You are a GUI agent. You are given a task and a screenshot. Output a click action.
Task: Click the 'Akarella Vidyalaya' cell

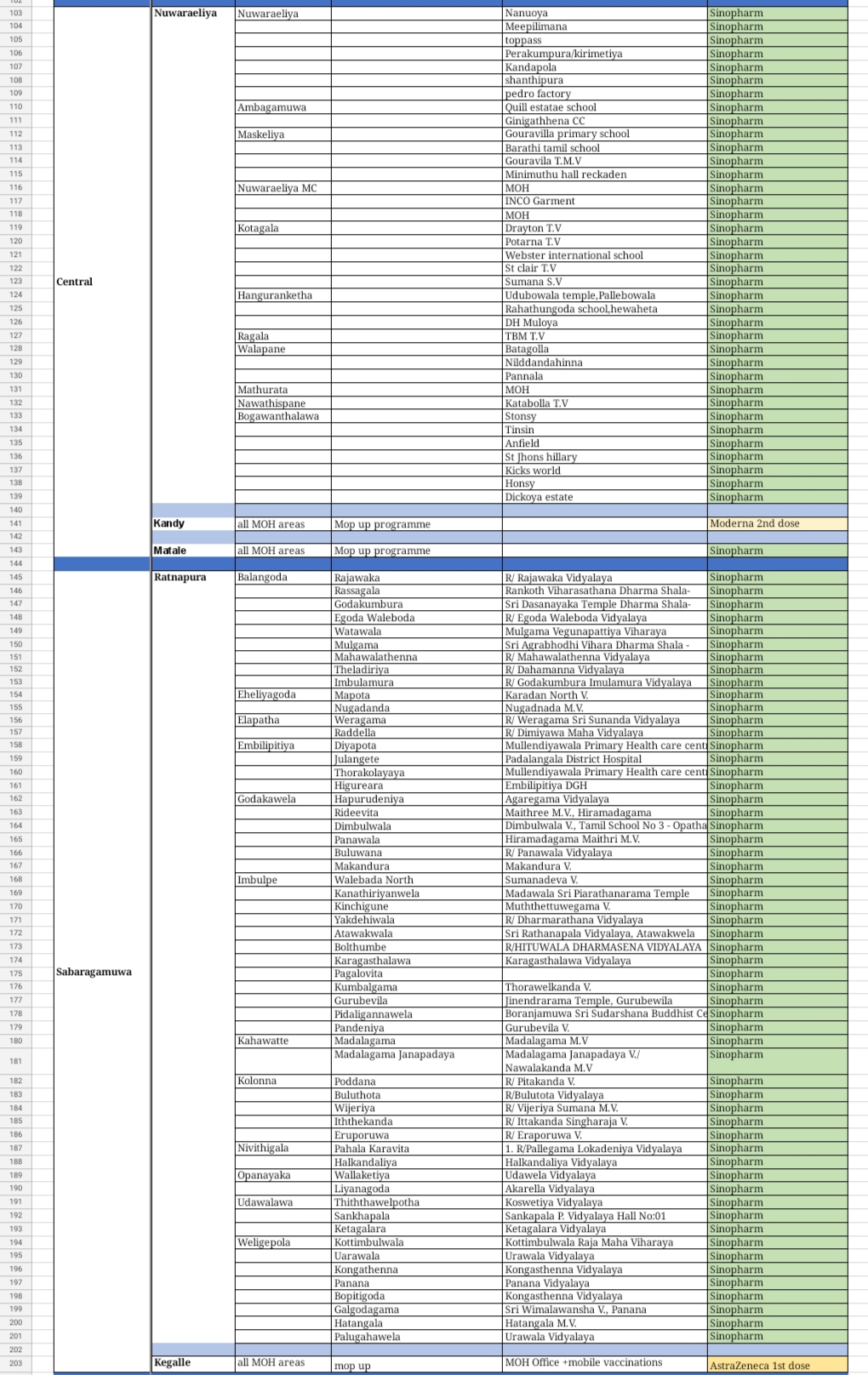tap(604, 1189)
